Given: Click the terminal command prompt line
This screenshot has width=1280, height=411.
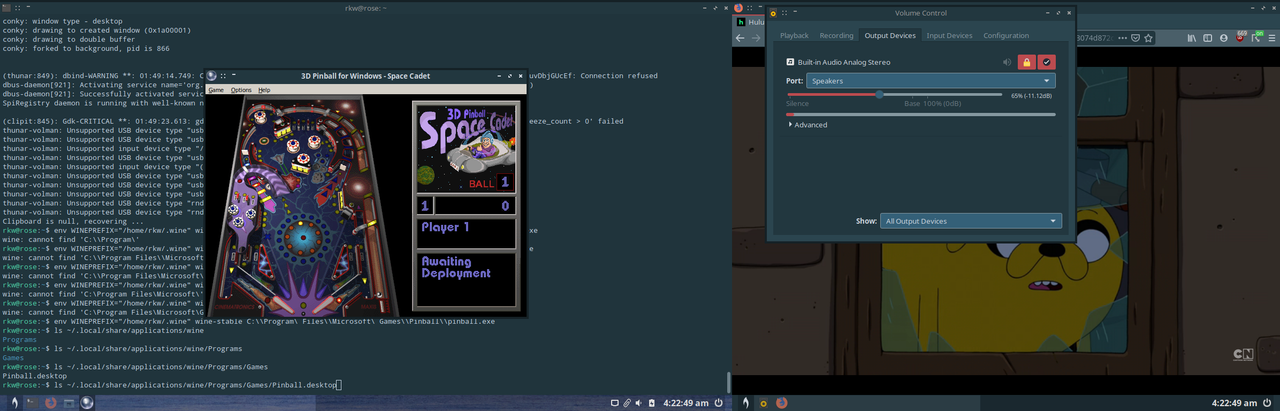Looking at the screenshot, I should click(x=170, y=385).
